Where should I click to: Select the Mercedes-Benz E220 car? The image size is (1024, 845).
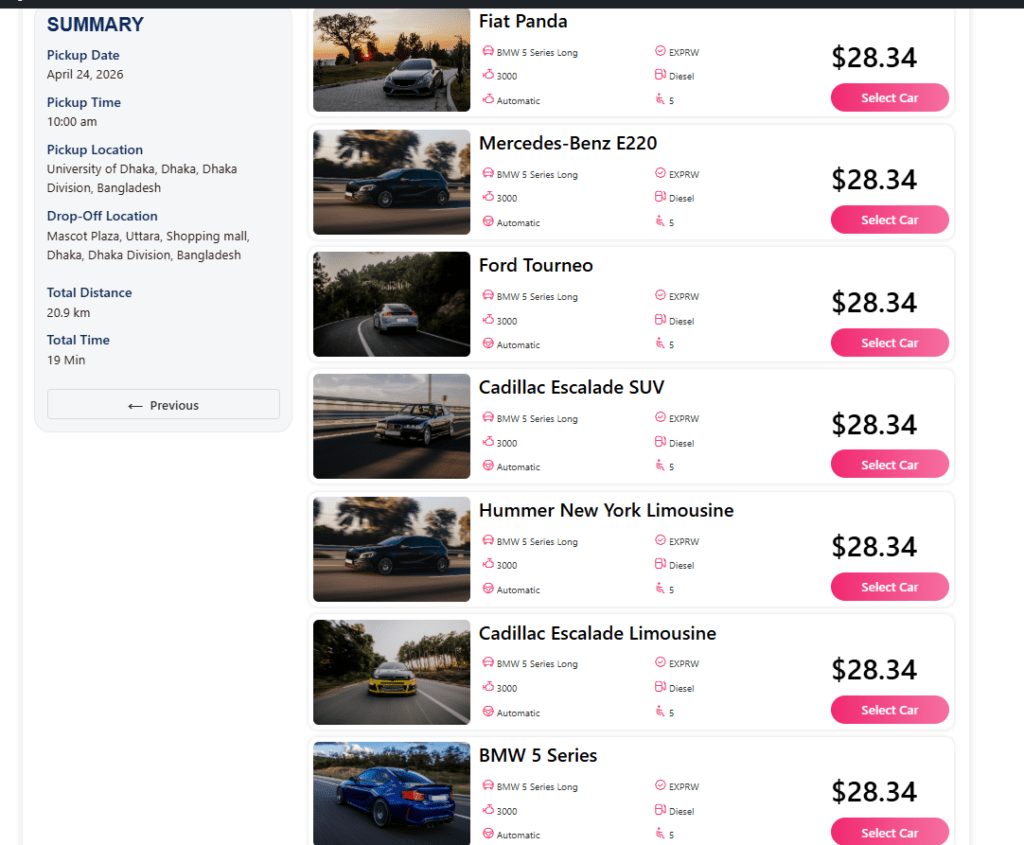889,219
